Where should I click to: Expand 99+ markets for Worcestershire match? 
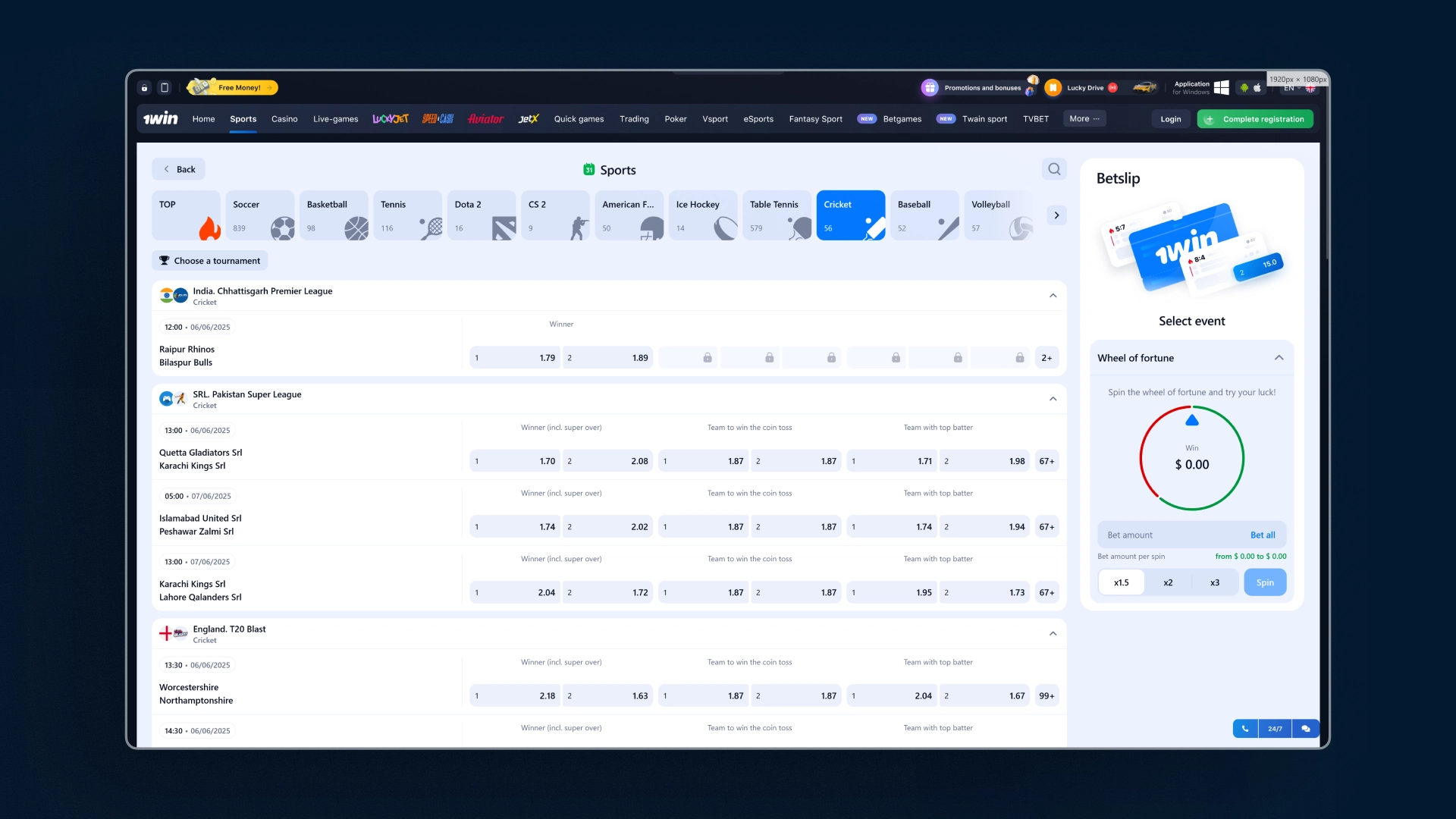click(x=1046, y=696)
